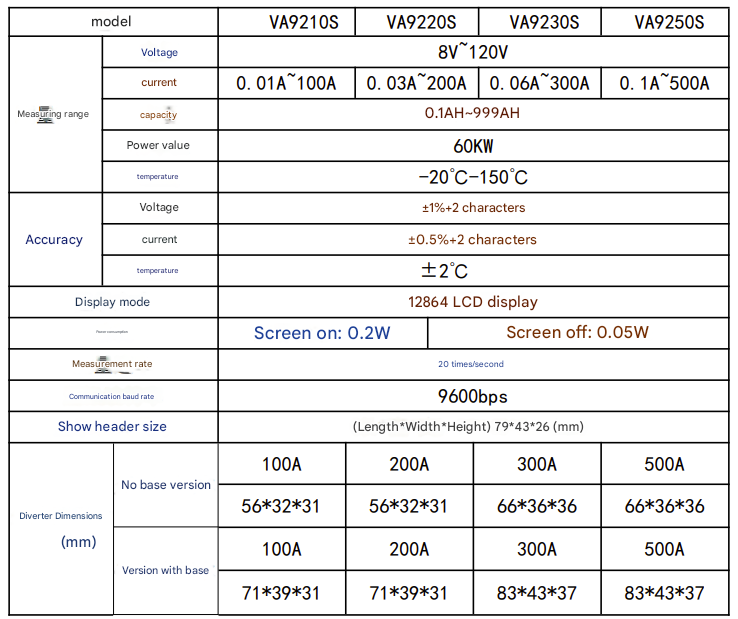This screenshot has height=619, width=738.
Task: Click the 'Display mode' label
Action: 112,302
